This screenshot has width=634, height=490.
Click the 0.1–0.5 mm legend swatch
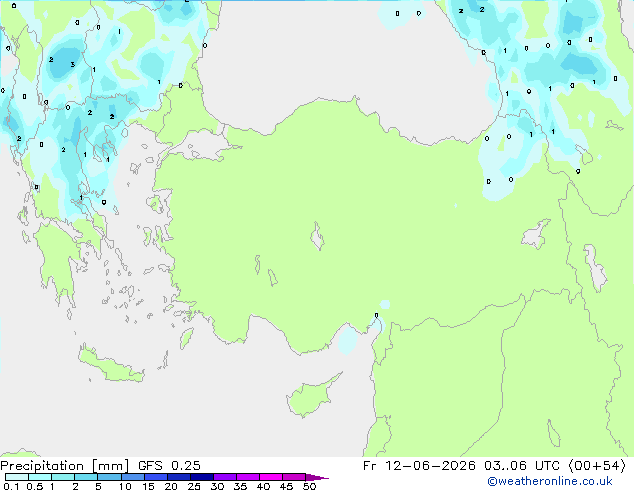[17, 477]
